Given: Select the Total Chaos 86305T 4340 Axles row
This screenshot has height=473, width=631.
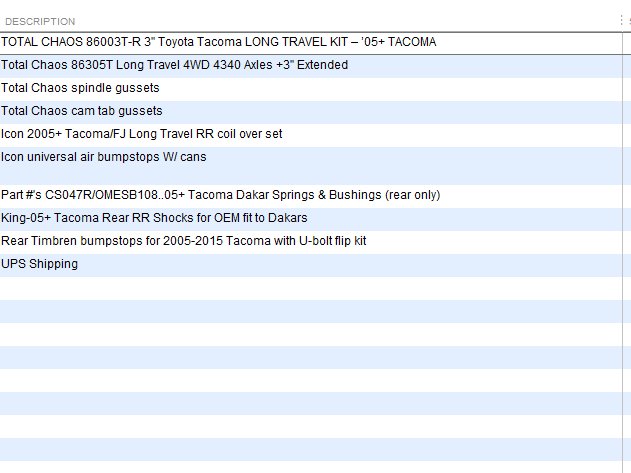Looking at the screenshot, I should 311,66.
